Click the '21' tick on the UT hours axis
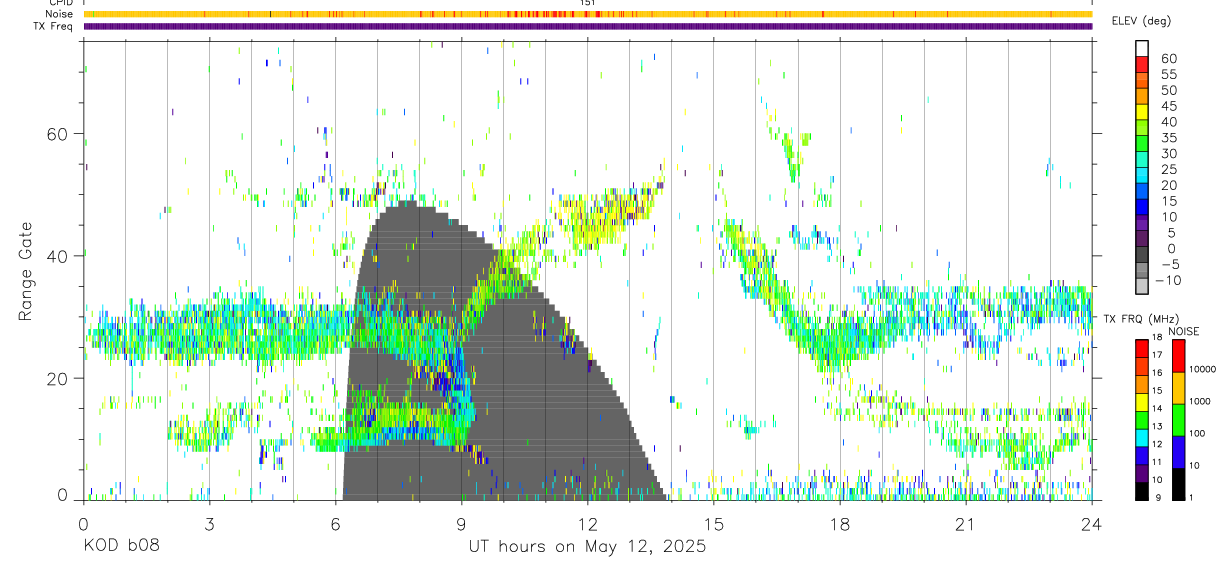The height and width of the screenshot is (567, 1228). tap(965, 523)
